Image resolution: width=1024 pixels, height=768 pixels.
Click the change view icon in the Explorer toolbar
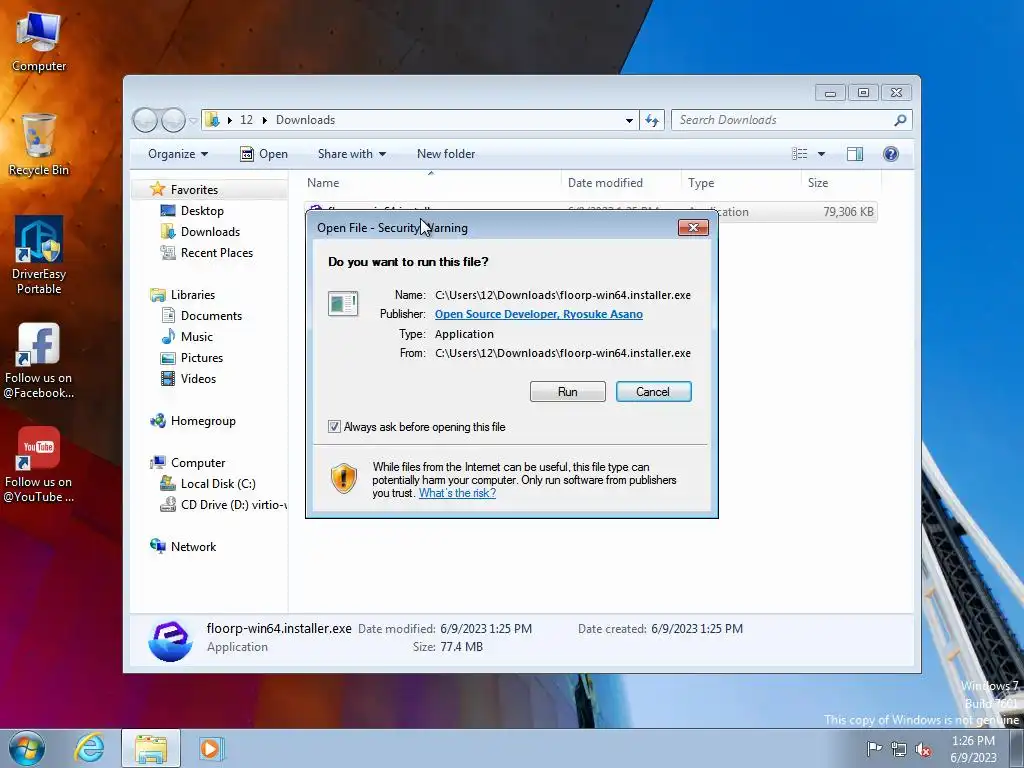click(x=799, y=154)
